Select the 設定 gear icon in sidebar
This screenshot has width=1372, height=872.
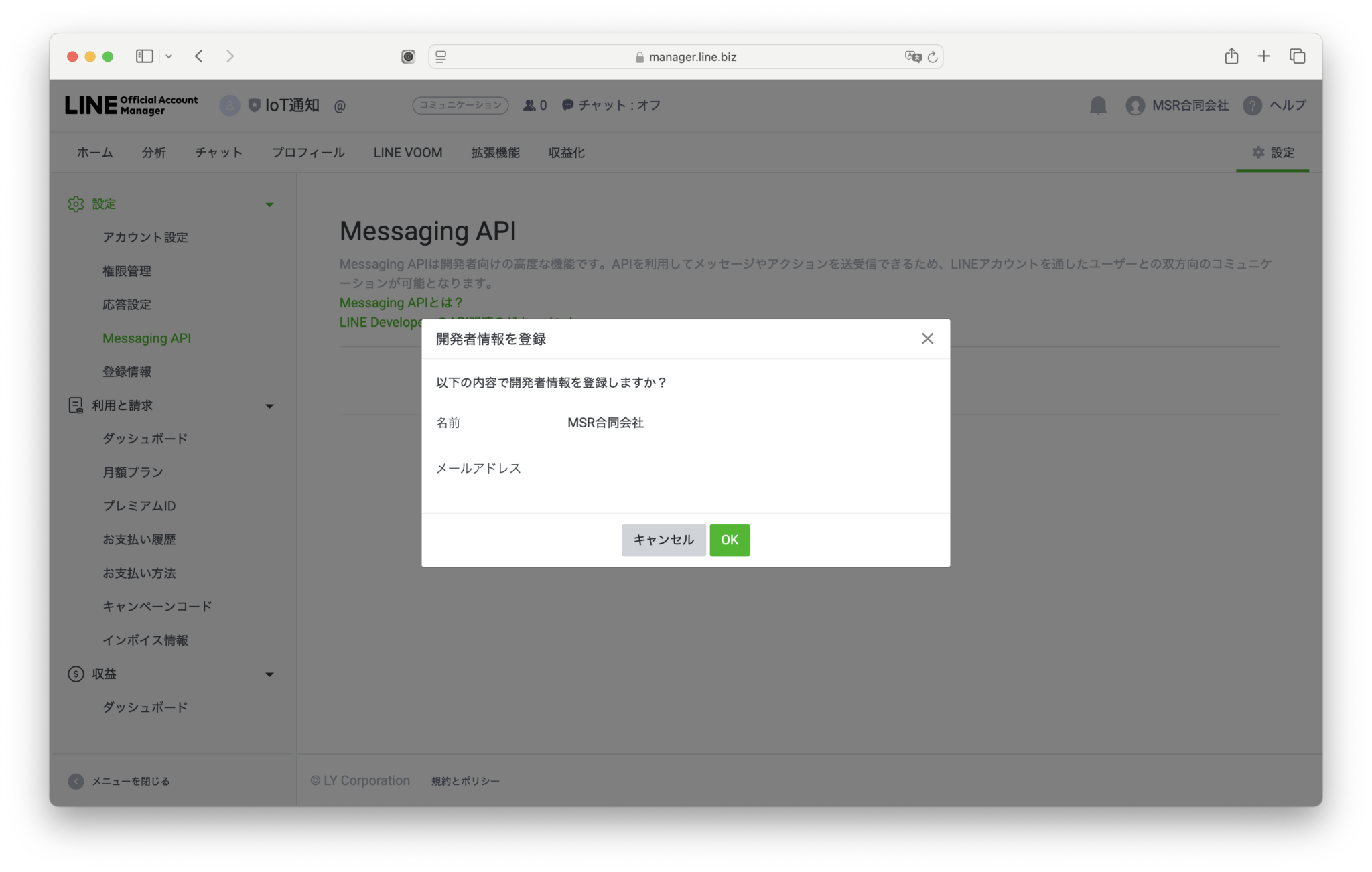click(76, 204)
